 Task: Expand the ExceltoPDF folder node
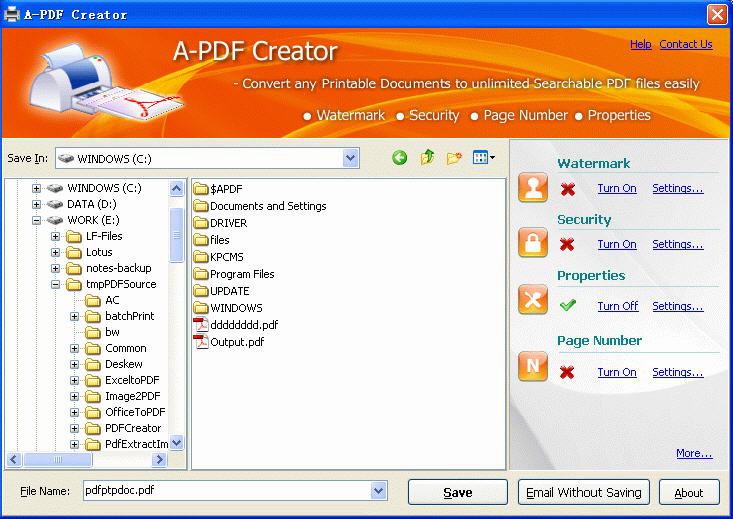(x=74, y=380)
